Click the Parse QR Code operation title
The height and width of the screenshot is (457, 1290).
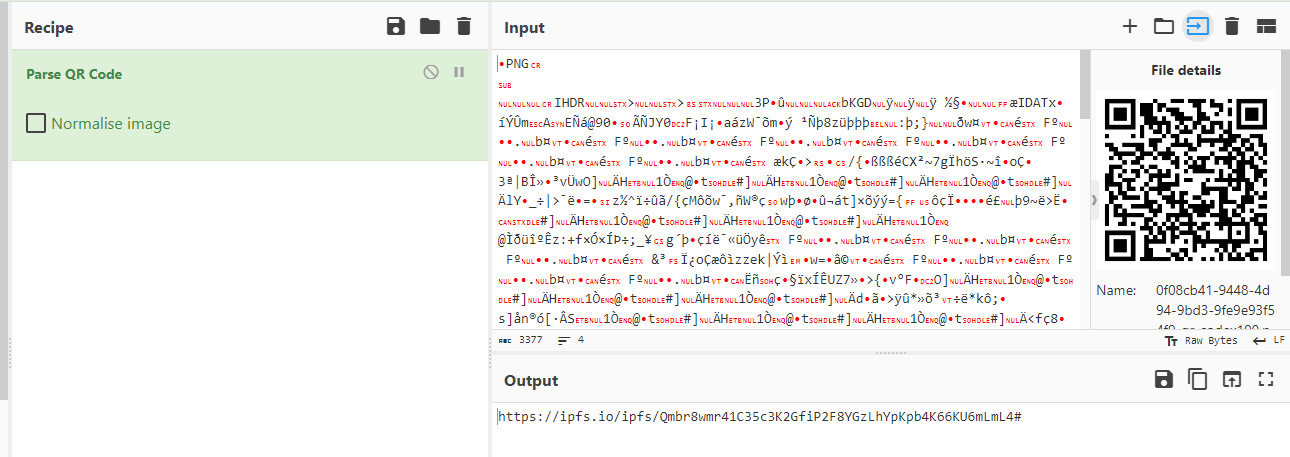(x=74, y=74)
